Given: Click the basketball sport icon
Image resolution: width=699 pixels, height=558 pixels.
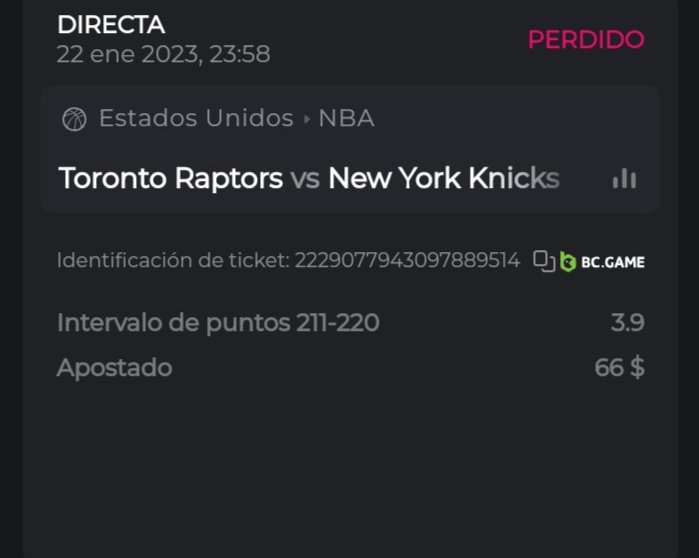Looking at the screenshot, I should (75, 119).
